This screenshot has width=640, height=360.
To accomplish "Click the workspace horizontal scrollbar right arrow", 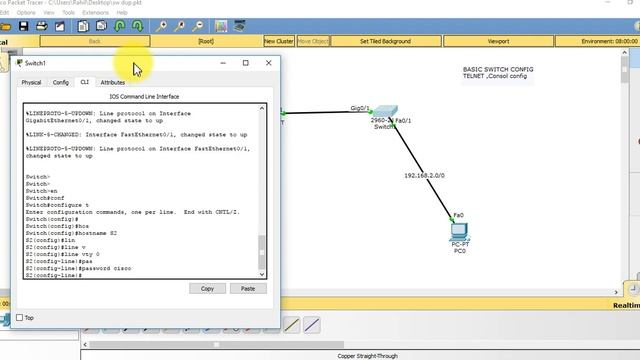I will point(616,292).
